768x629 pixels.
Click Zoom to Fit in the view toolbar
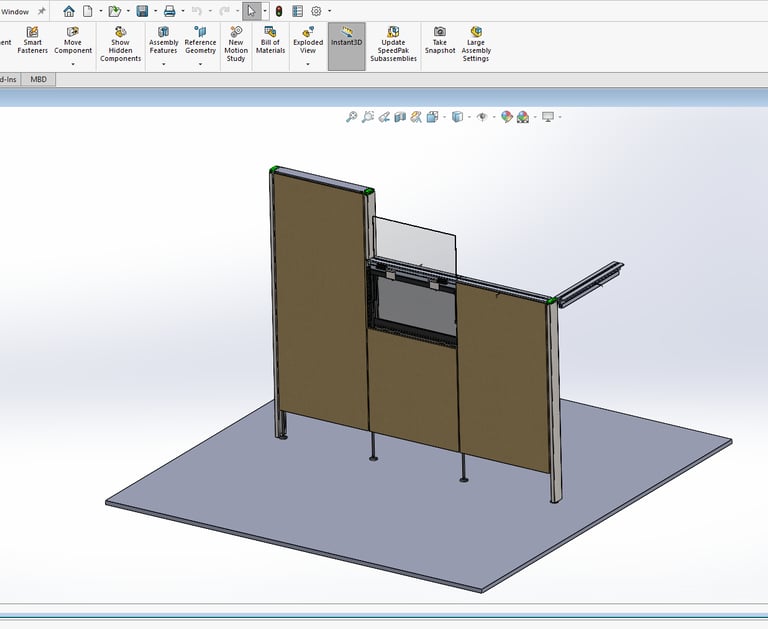[x=352, y=117]
